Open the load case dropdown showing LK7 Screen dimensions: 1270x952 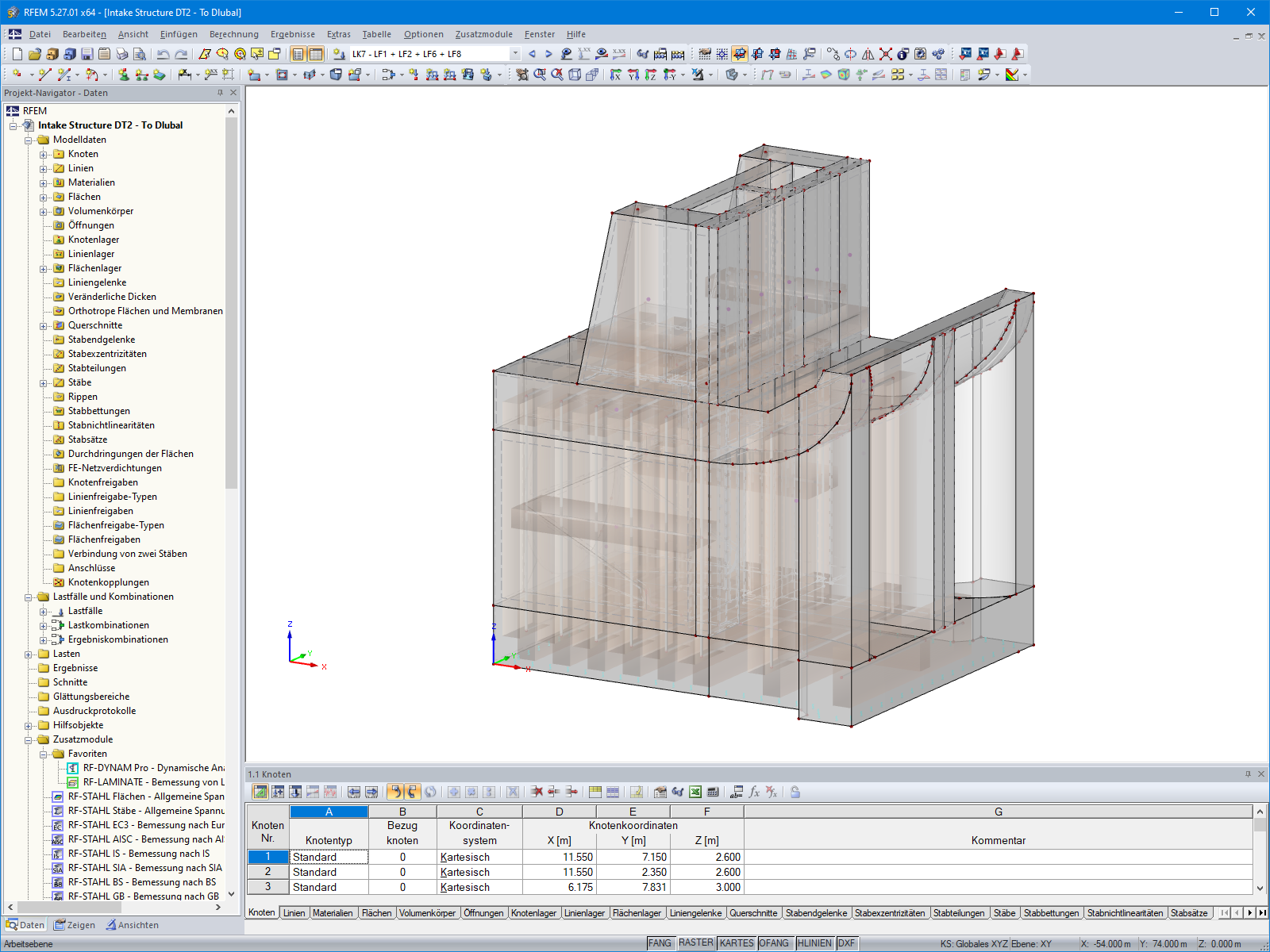pos(514,53)
